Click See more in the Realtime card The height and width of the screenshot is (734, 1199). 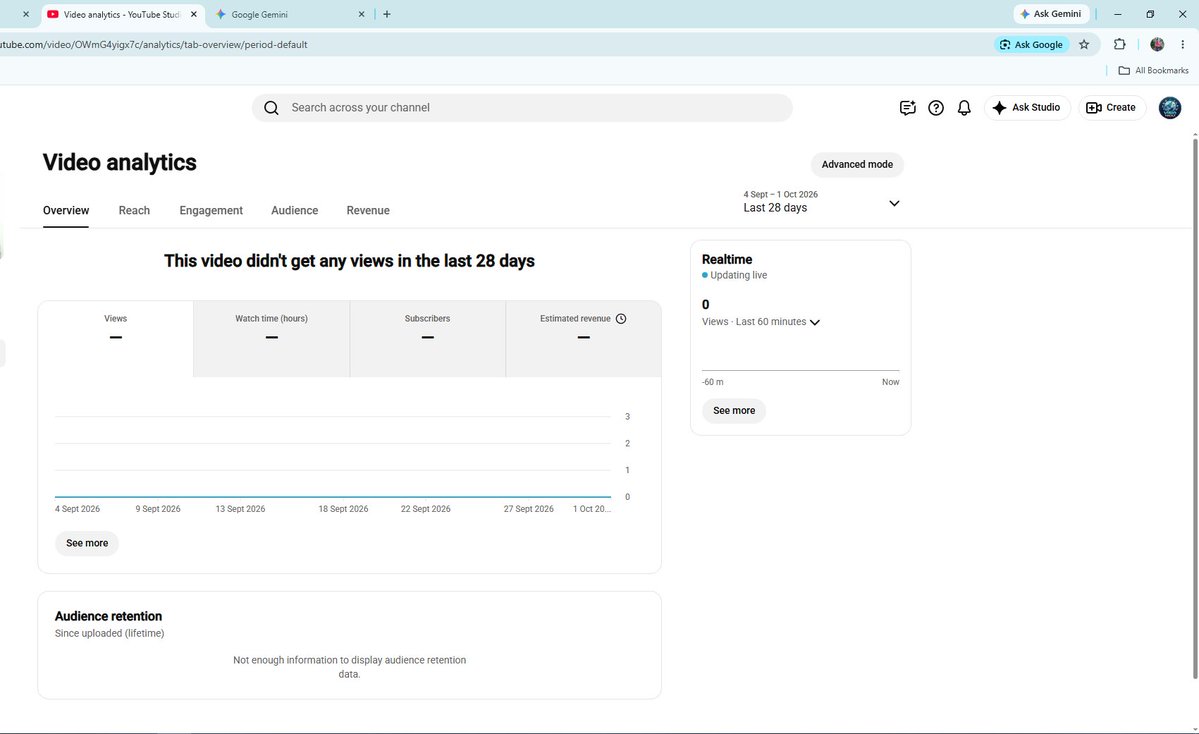click(x=734, y=411)
